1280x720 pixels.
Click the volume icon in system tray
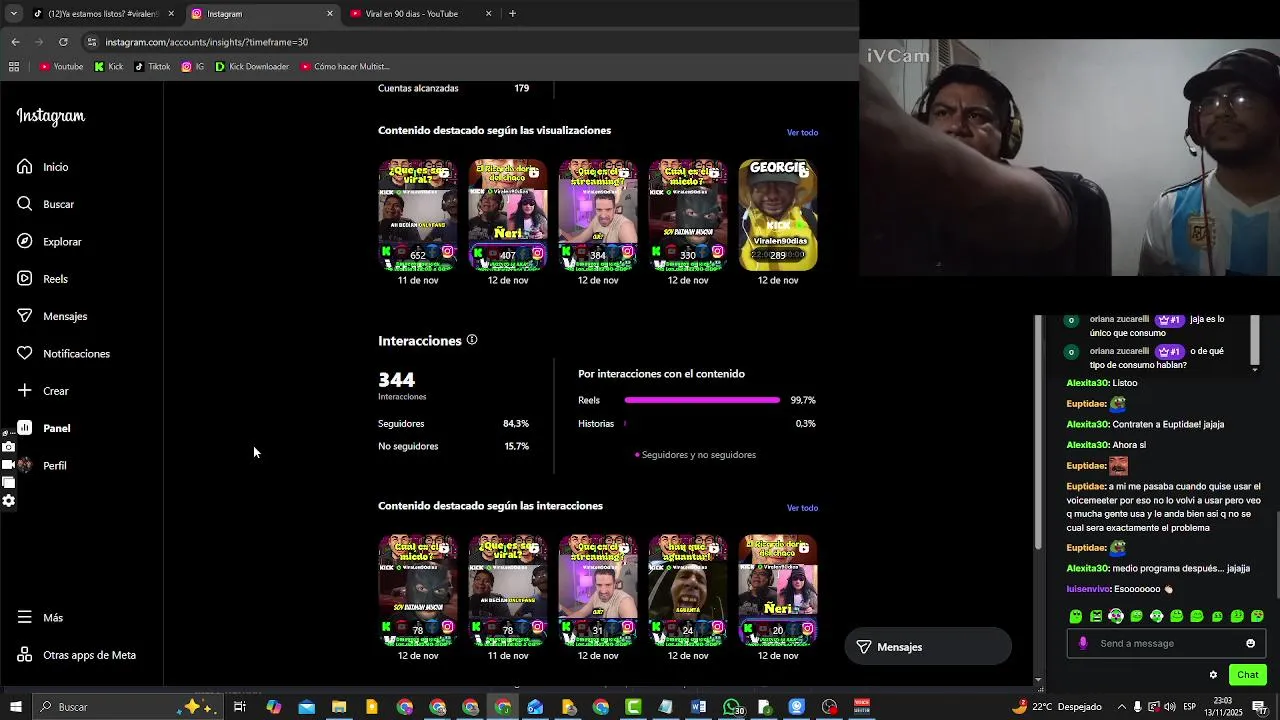click(1169, 707)
